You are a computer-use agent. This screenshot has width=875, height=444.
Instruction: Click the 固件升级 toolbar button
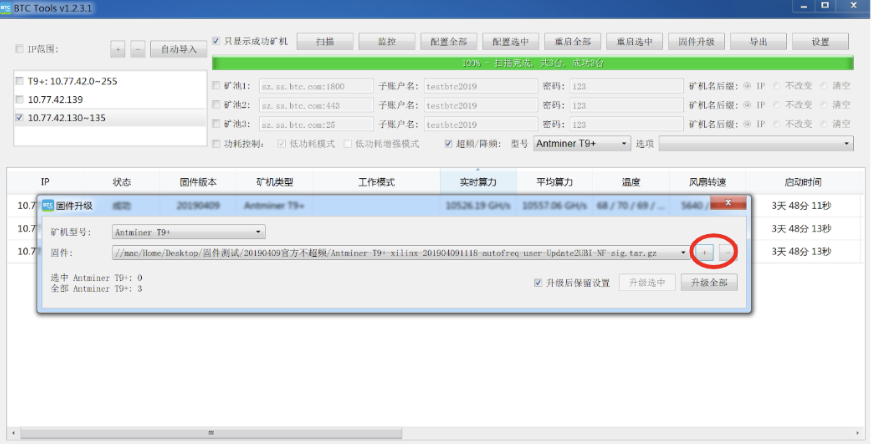696,42
